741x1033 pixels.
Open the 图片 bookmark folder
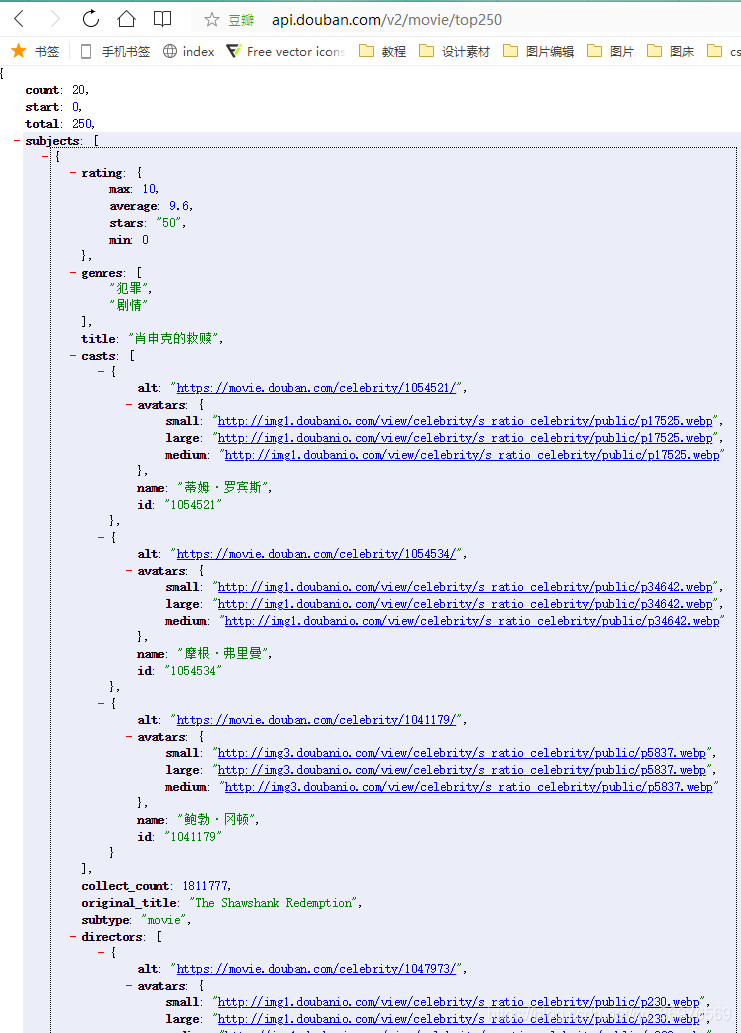(611, 51)
